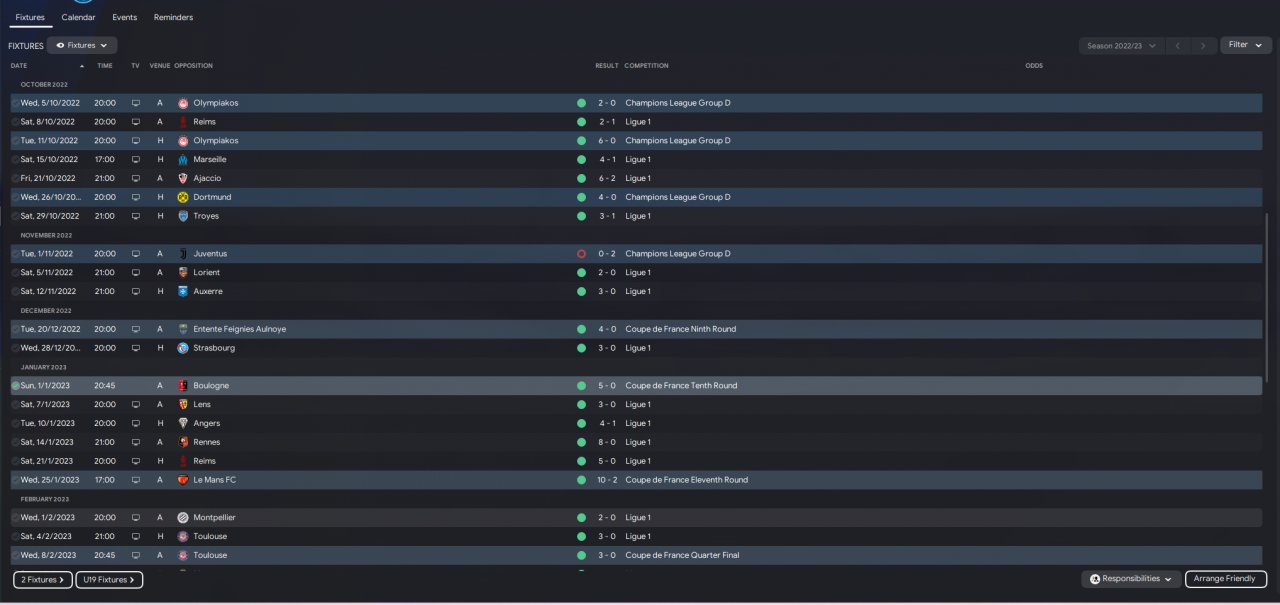Click the Montpellier club badge
1280x605 pixels.
[183, 518]
